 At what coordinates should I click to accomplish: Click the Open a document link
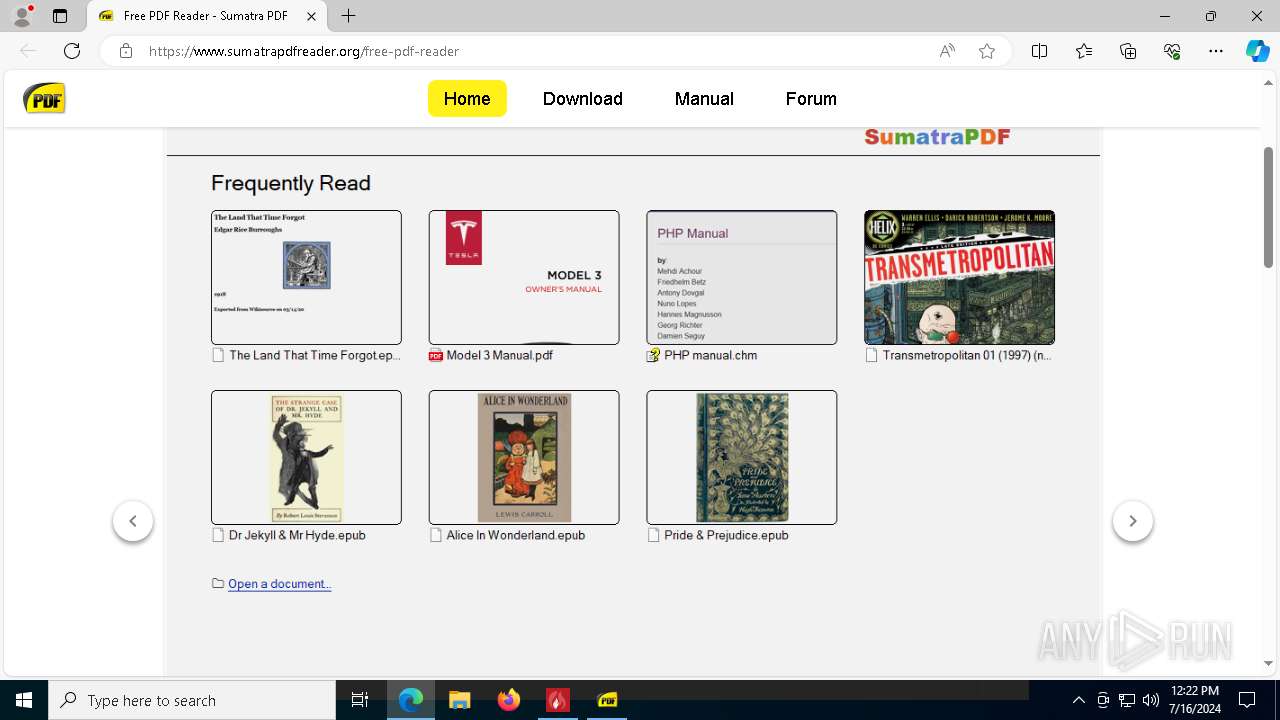pyautogui.click(x=279, y=584)
